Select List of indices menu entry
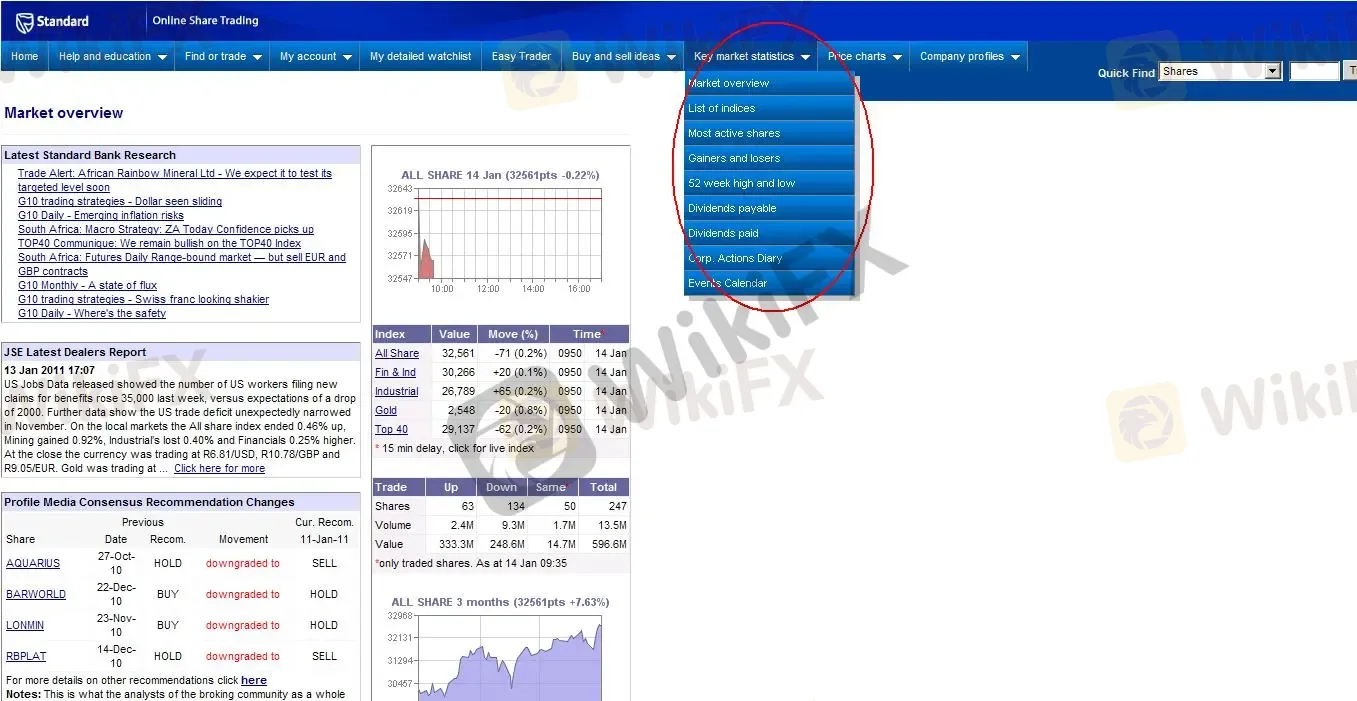The image size is (1357, 701). 769,108
